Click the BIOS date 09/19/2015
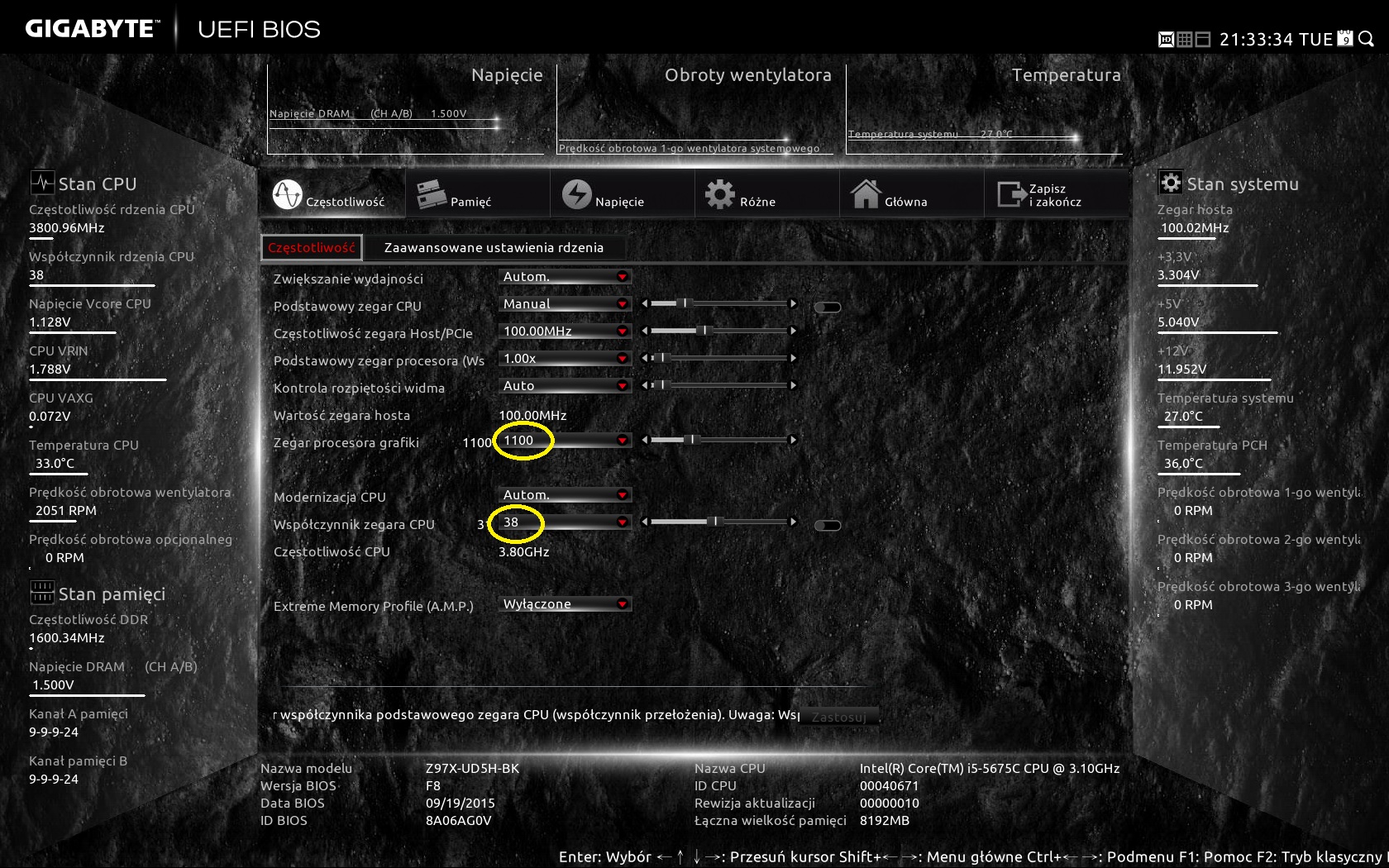The height and width of the screenshot is (868, 1389). point(460,804)
